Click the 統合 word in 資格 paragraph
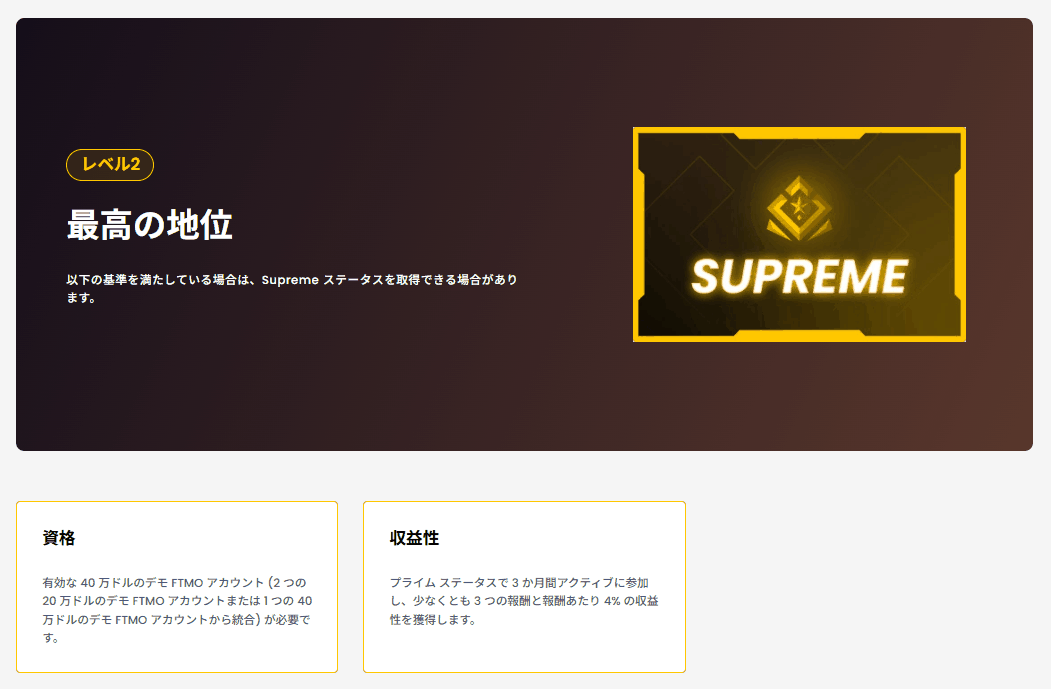The image size is (1051, 689). pos(243,620)
